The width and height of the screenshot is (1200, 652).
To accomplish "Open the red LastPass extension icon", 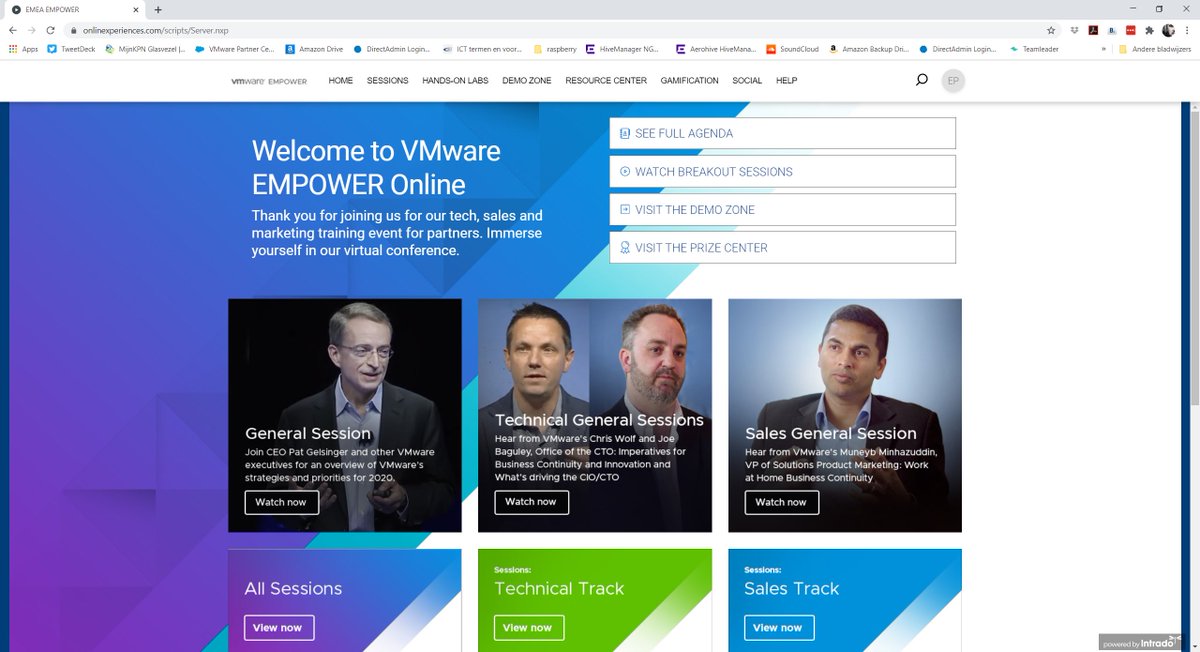I will 1130,30.
